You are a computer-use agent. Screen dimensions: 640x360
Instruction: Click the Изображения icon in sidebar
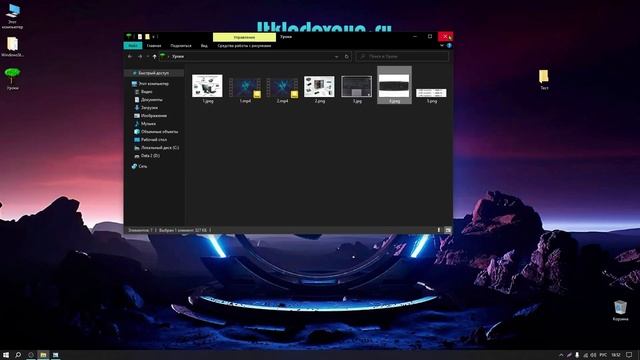pos(137,116)
